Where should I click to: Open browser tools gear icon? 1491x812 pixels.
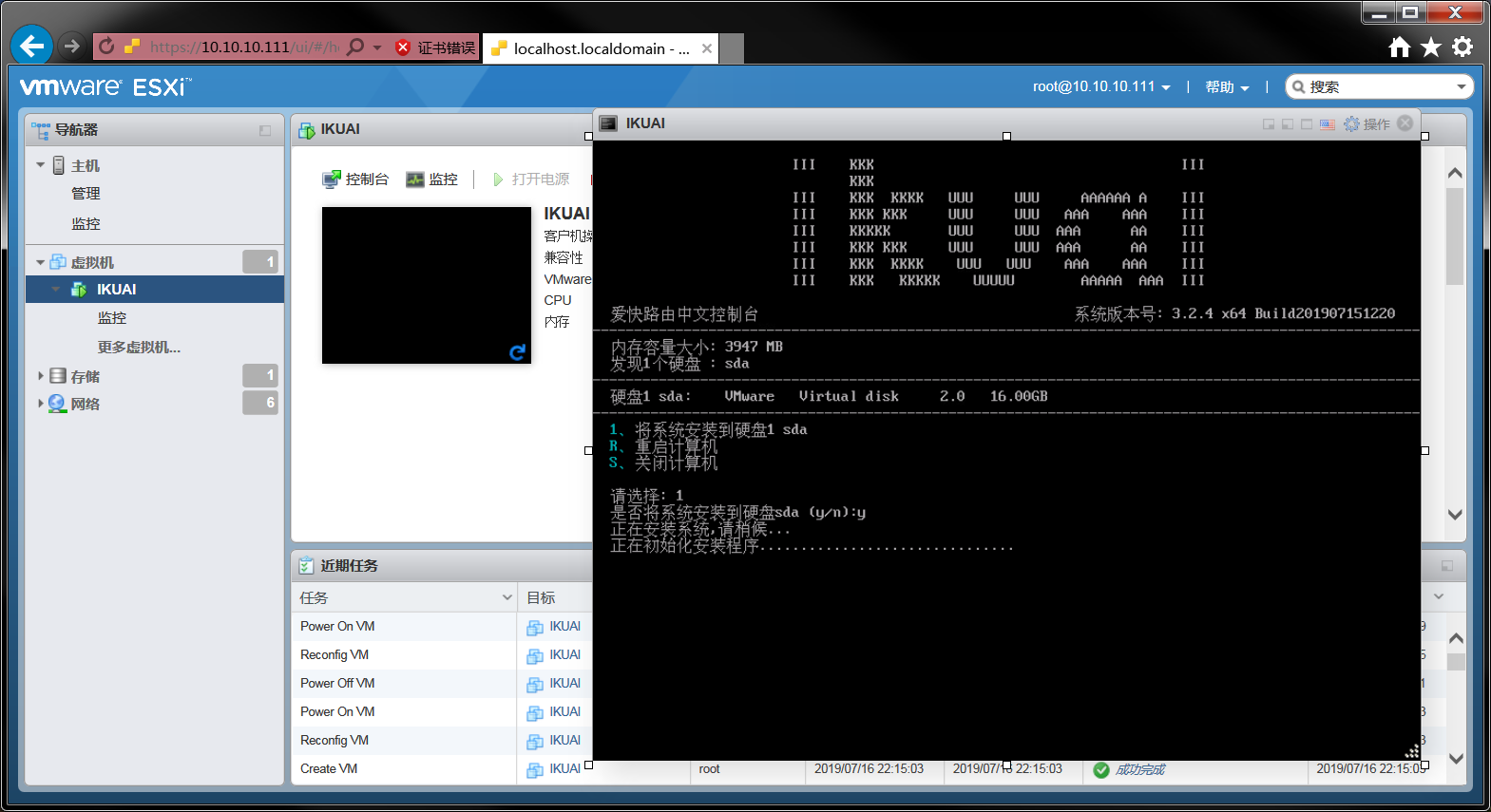pyautogui.click(x=1463, y=47)
